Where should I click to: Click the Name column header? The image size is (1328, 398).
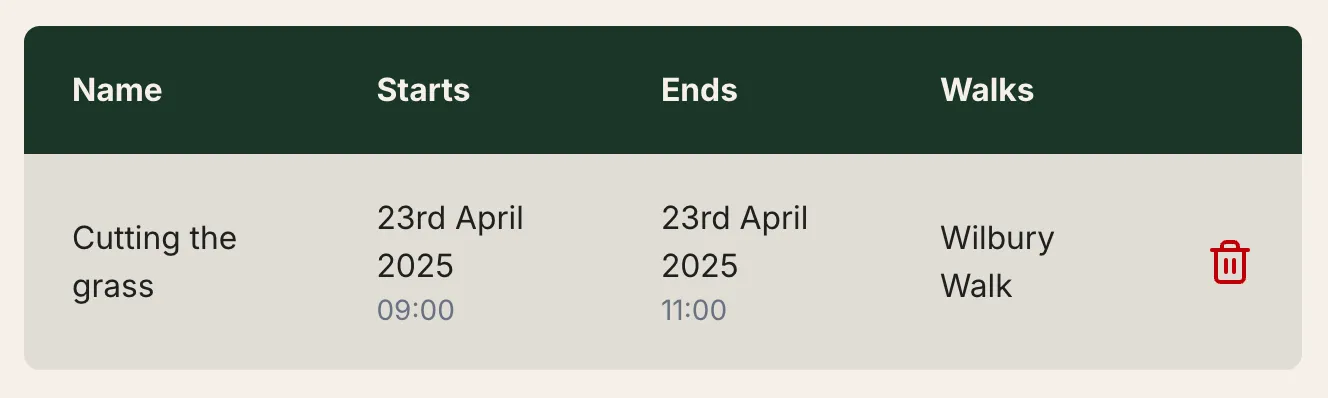(117, 90)
